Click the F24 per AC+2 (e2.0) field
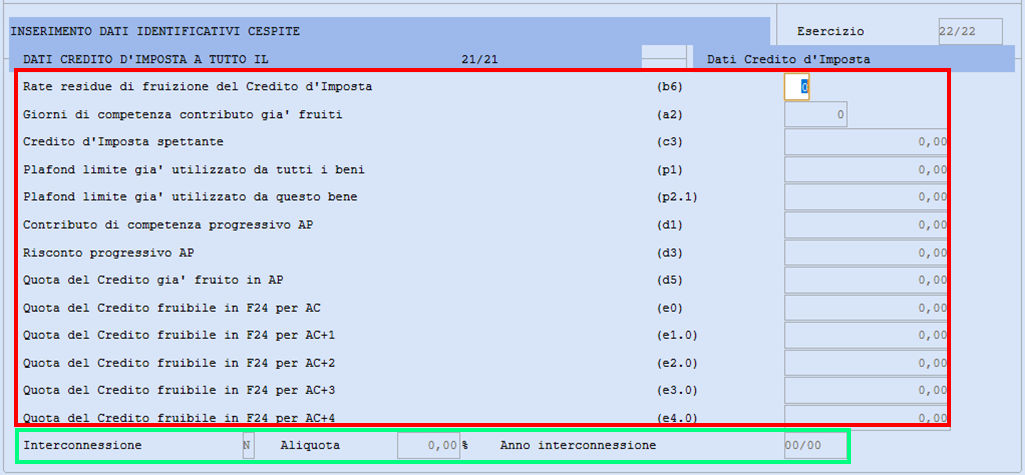The image size is (1025, 475). click(866, 363)
